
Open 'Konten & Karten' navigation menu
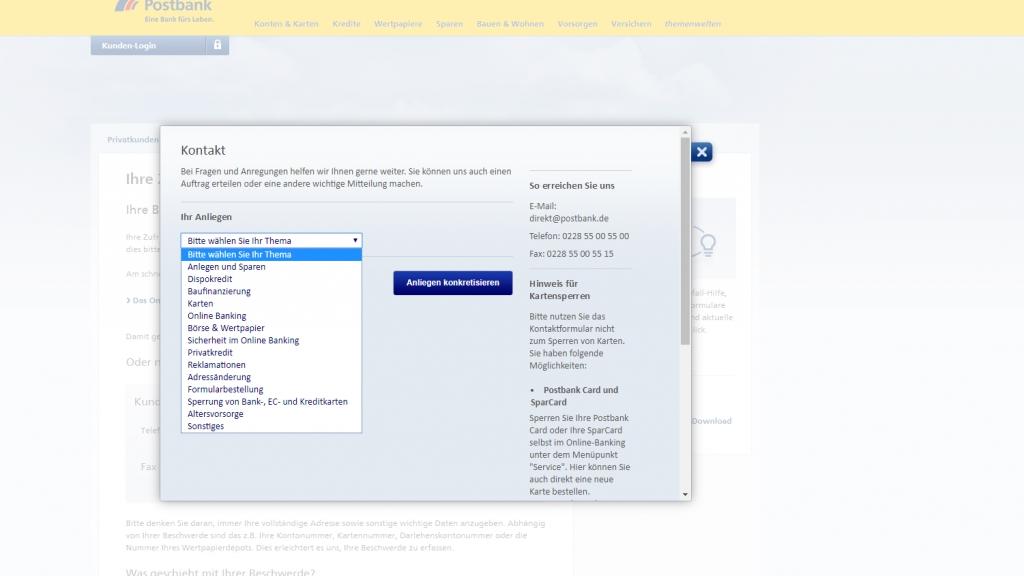pos(286,24)
